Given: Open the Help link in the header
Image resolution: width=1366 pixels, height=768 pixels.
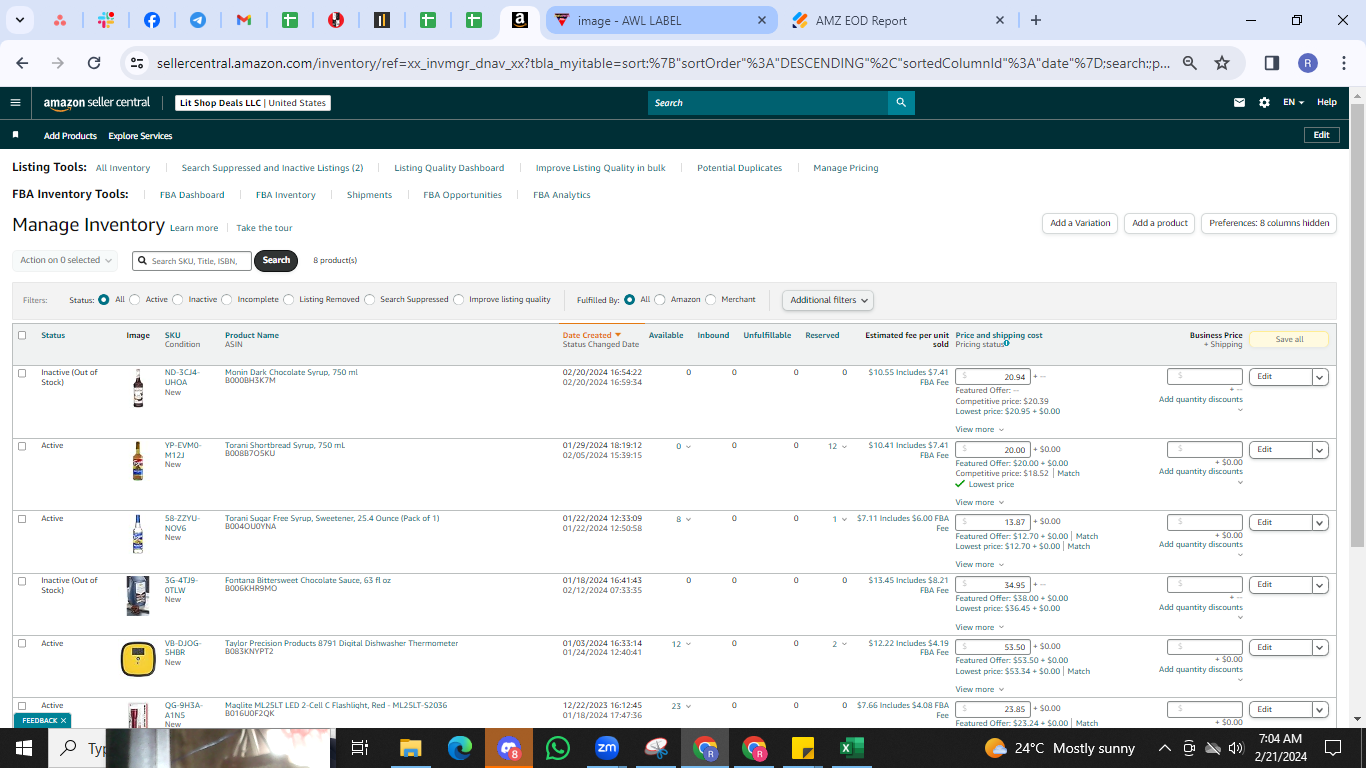Looking at the screenshot, I should click(1327, 102).
